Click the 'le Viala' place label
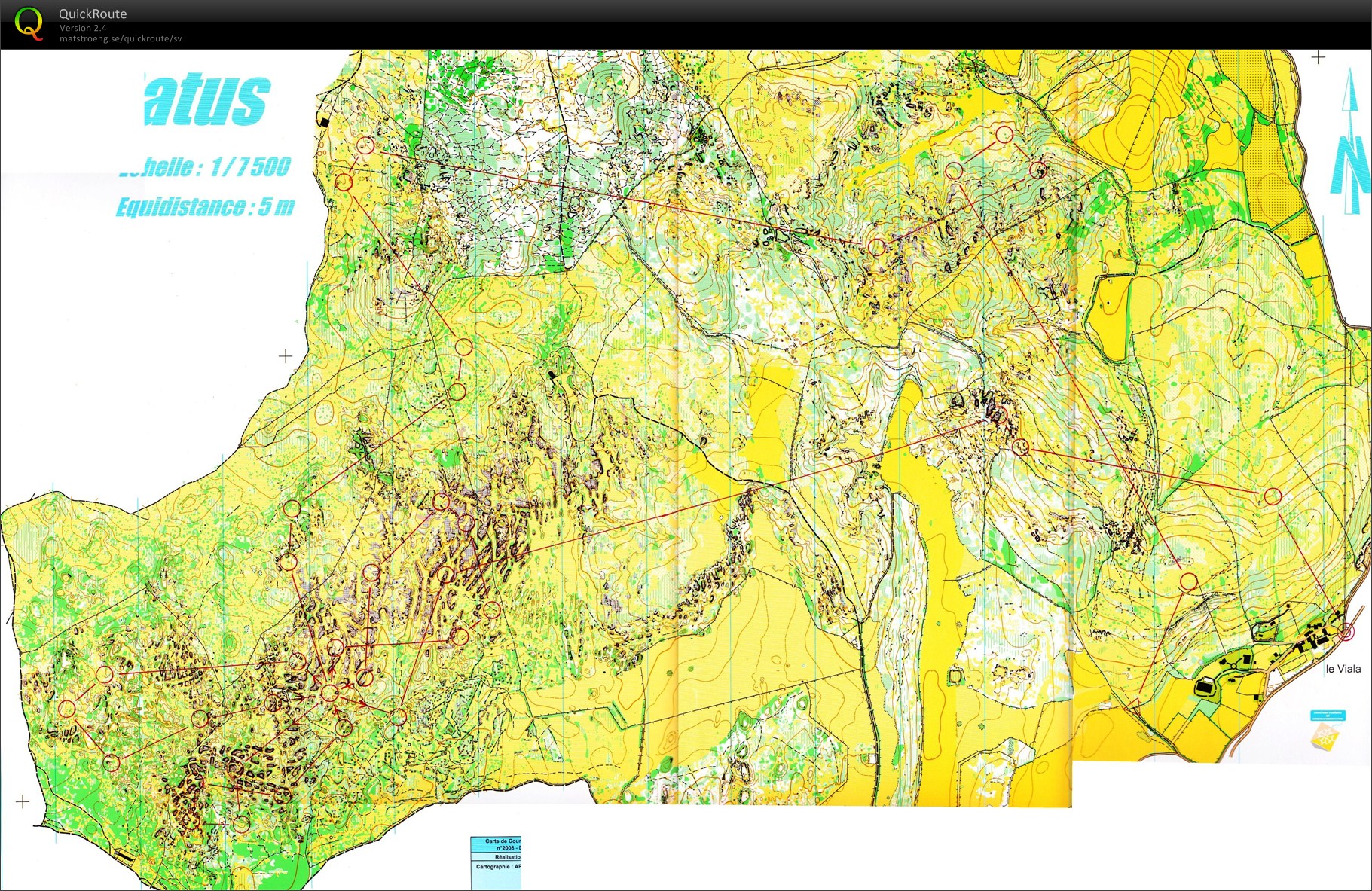This screenshot has width=1372, height=891. [1343, 669]
